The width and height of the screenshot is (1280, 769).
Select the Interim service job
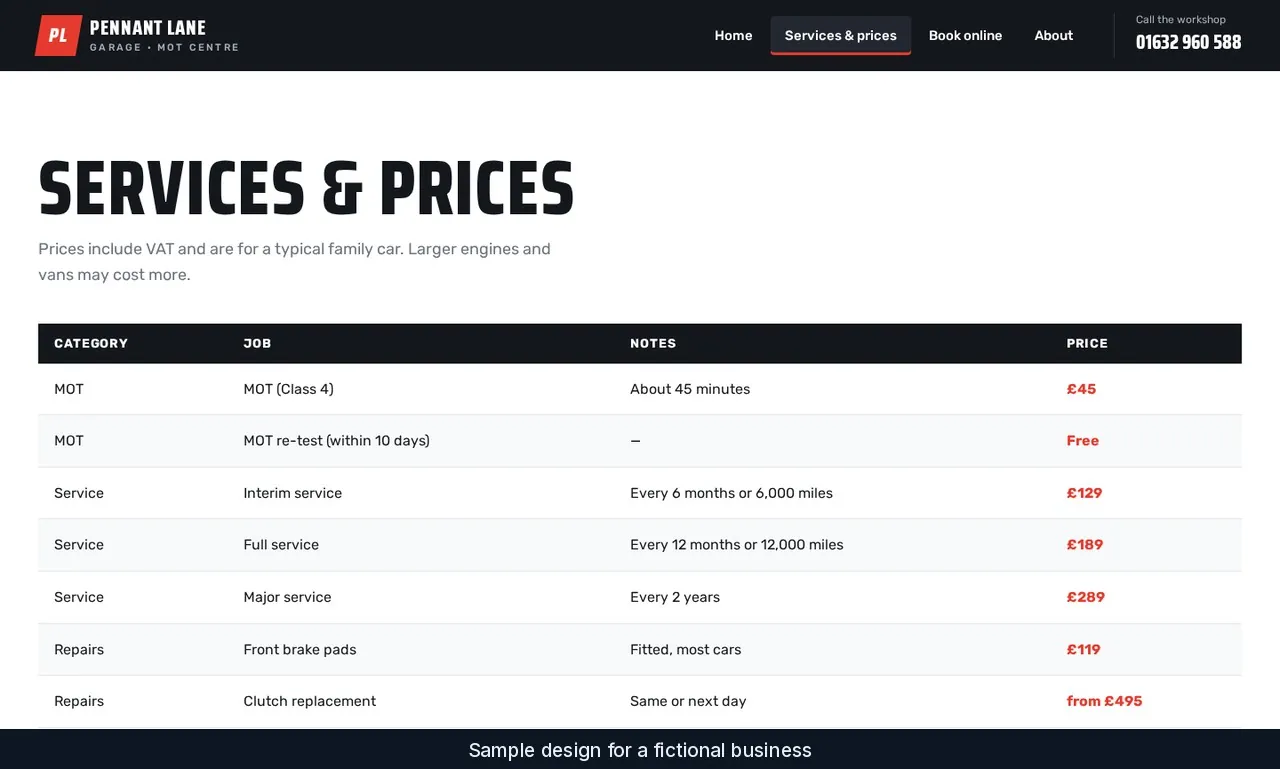tap(292, 493)
